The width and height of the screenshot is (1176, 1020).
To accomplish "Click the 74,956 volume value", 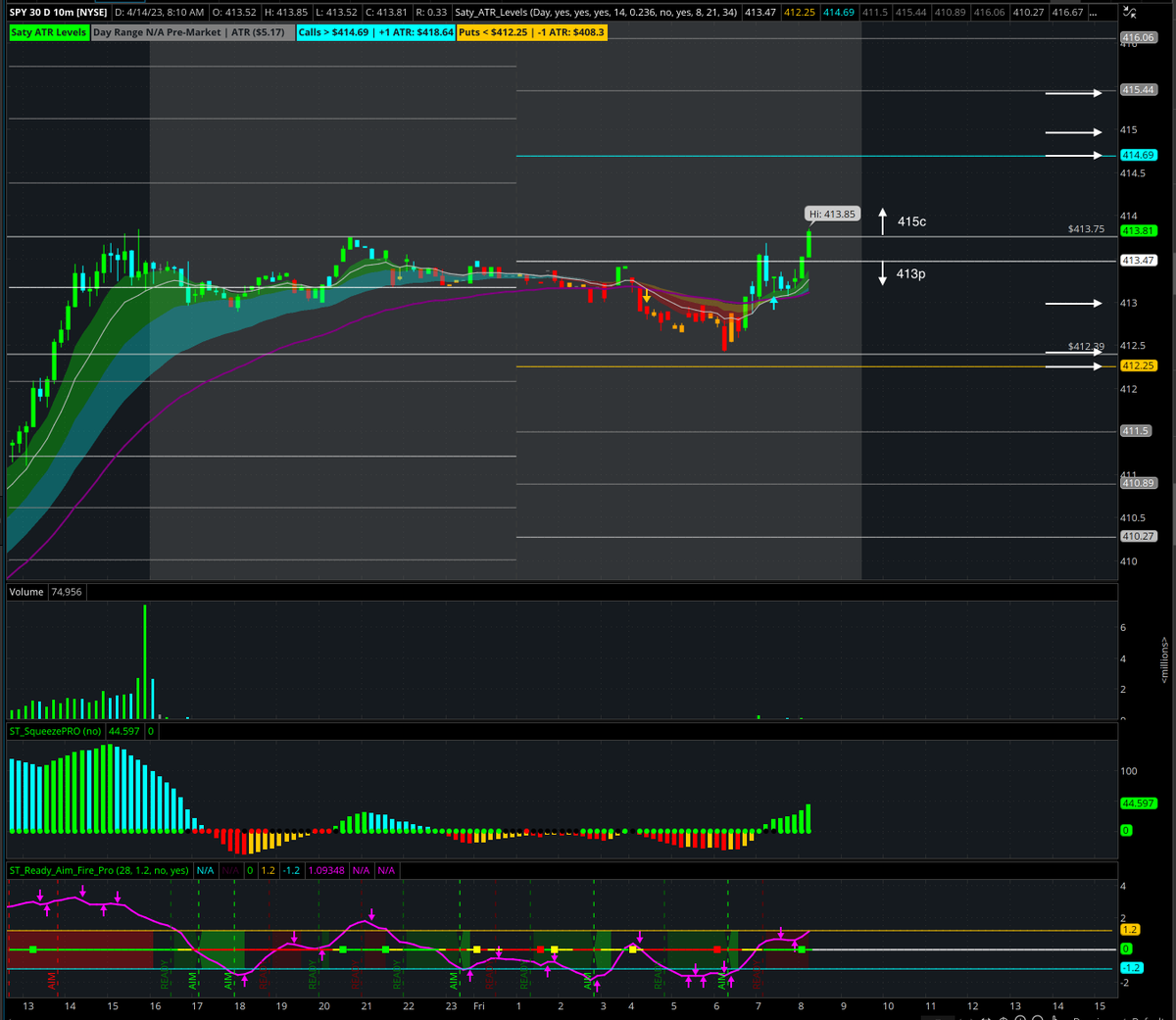I will [67, 592].
